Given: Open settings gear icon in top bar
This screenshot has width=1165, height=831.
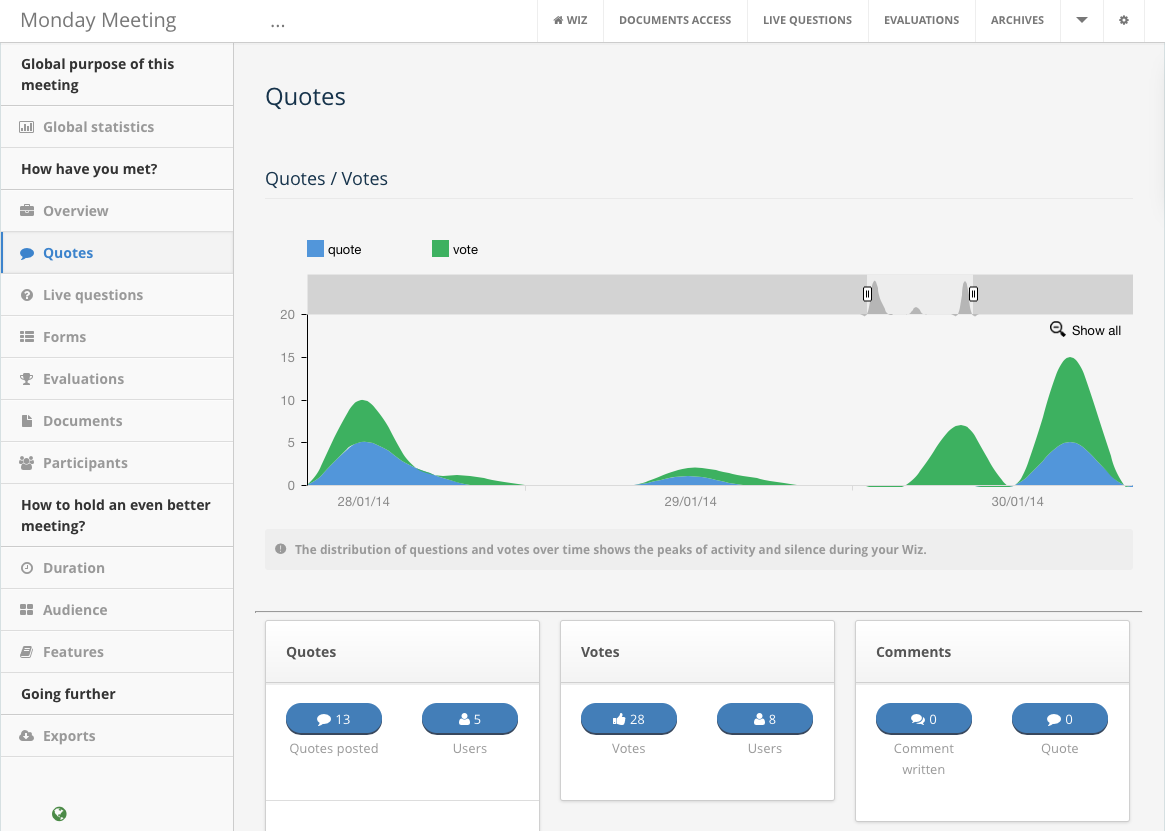Looking at the screenshot, I should pyautogui.click(x=1124, y=20).
